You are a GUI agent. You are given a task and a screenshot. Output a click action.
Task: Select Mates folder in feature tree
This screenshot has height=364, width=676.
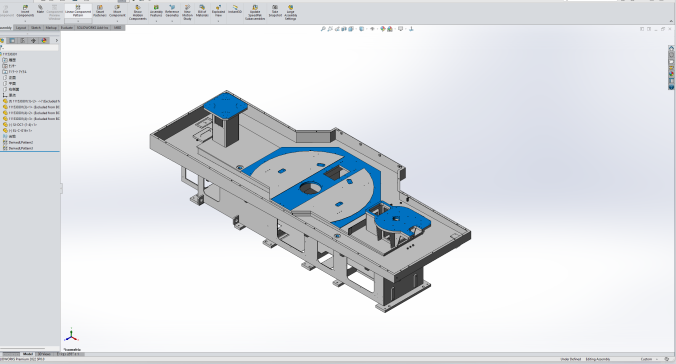coord(9,136)
